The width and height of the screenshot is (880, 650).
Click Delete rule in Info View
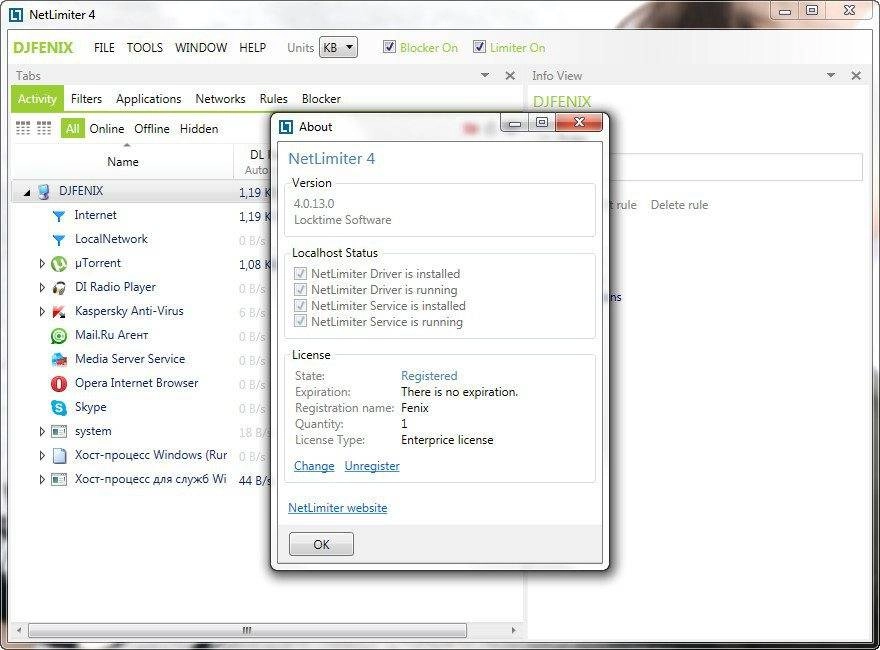(679, 205)
